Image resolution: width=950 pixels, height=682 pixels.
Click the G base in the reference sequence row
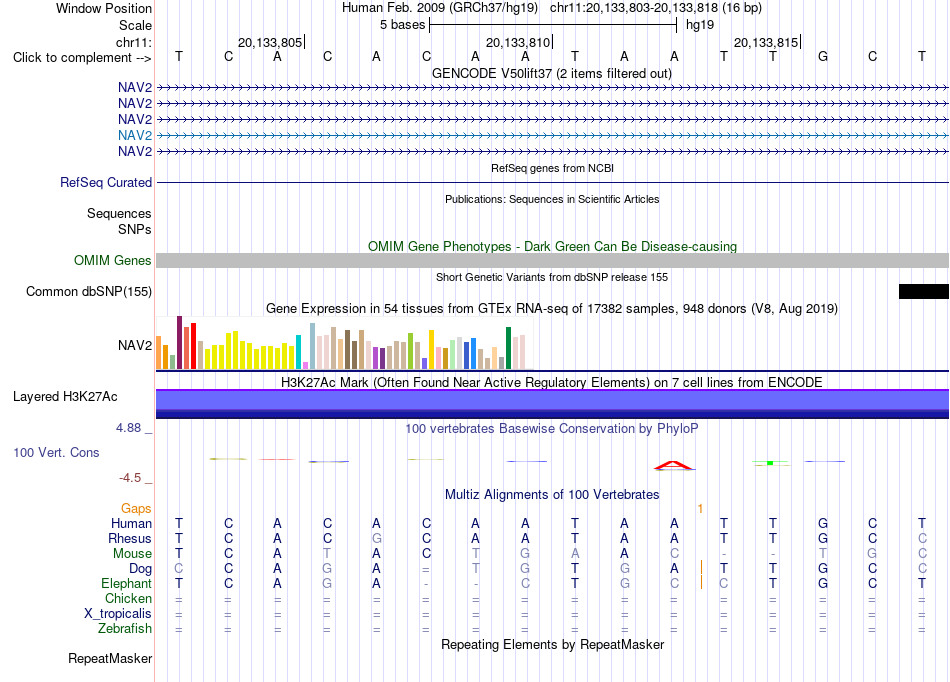coord(823,56)
